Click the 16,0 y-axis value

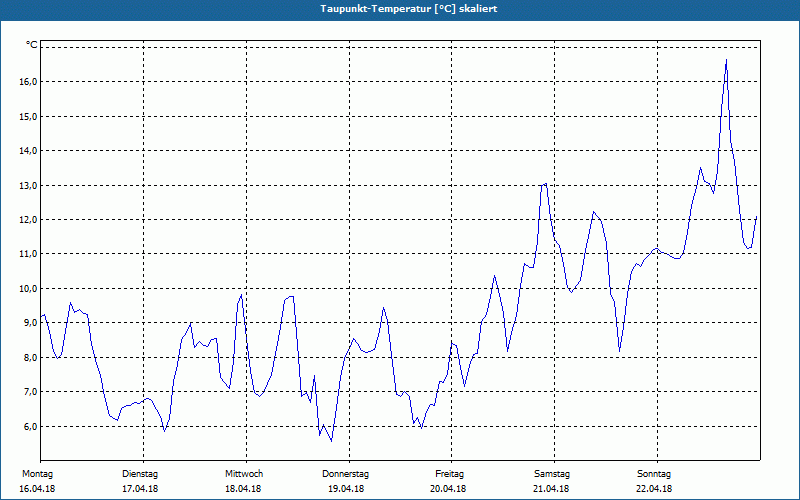tap(28, 82)
